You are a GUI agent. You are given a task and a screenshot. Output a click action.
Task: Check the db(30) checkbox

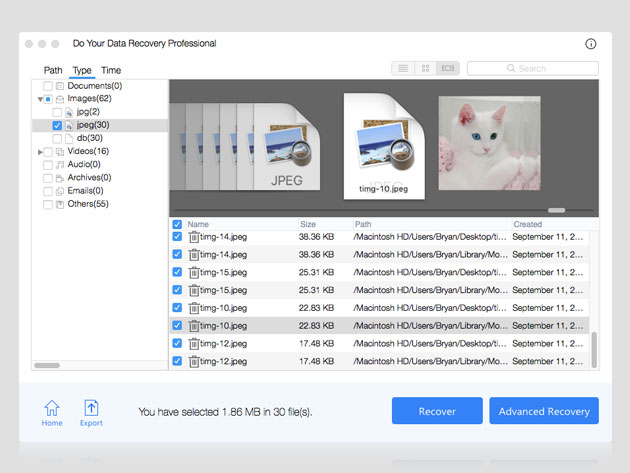[x=57, y=139]
